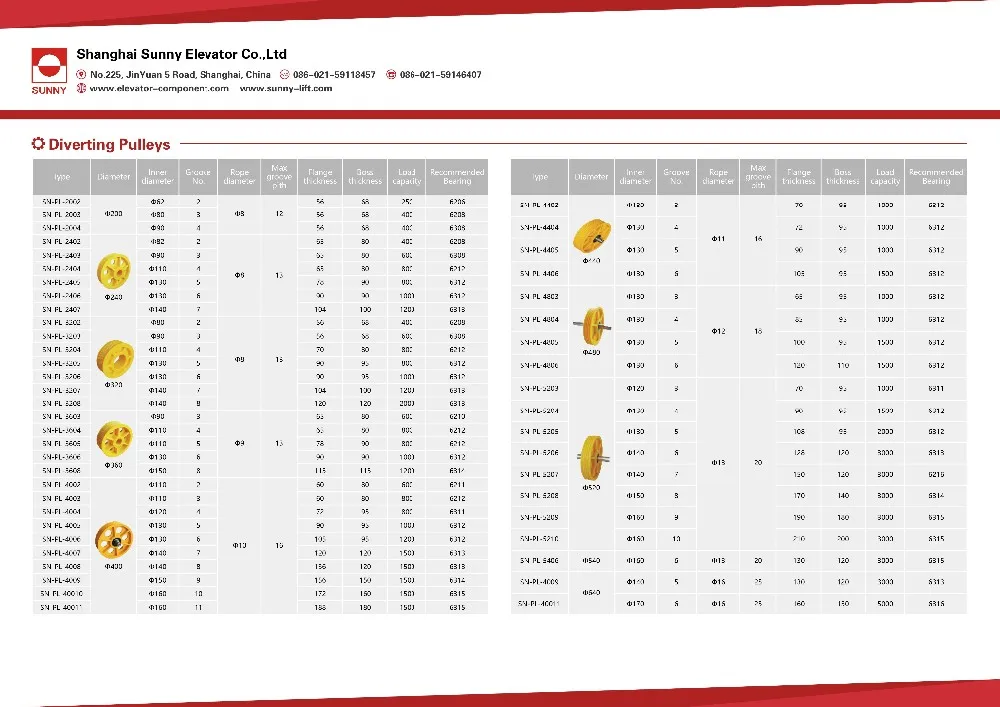This screenshot has height=707, width=1000.
Task: Open the www.elevator-component.com link
Action: [x=159, y=88]
